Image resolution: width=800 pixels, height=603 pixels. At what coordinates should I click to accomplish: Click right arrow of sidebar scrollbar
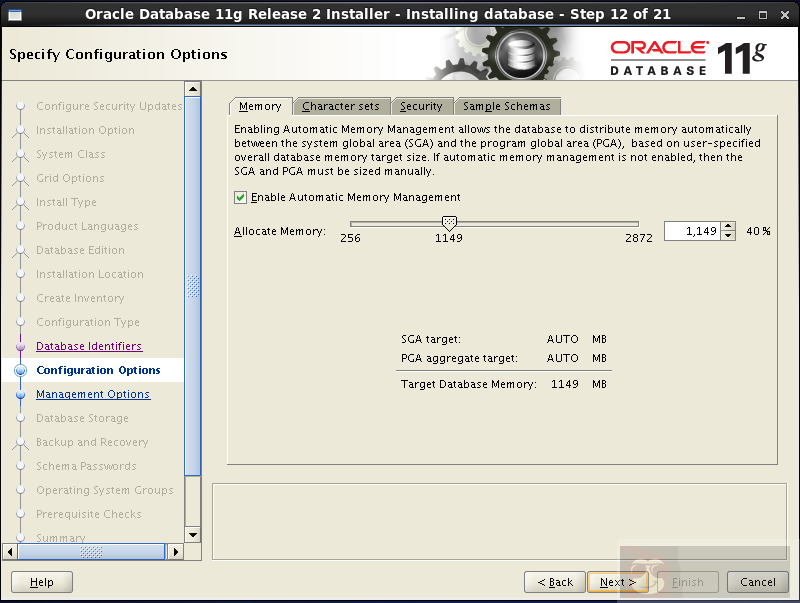pos(176,551)
